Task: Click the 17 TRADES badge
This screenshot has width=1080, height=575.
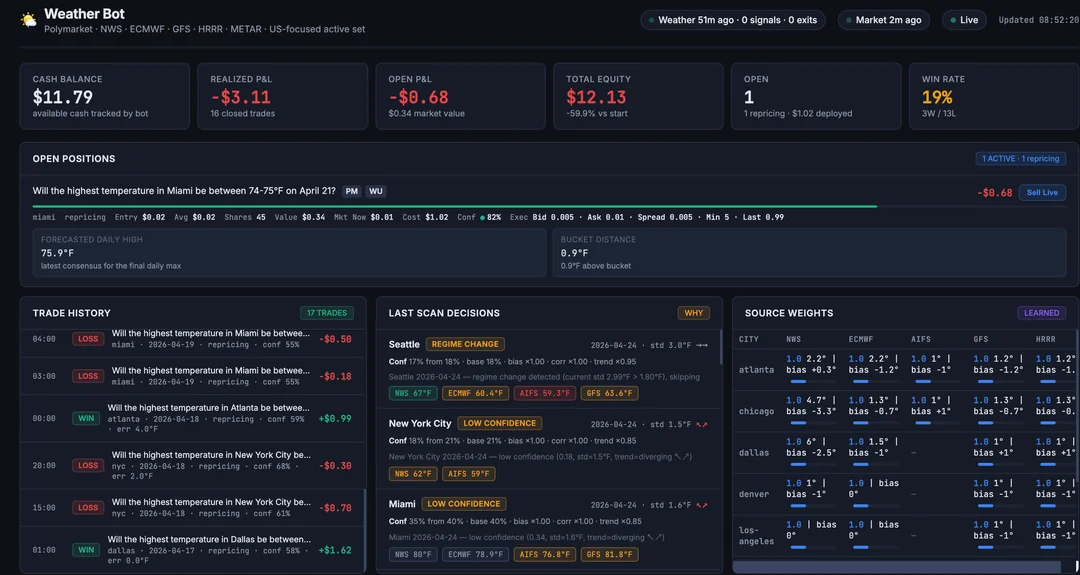Action: (326, 313)
